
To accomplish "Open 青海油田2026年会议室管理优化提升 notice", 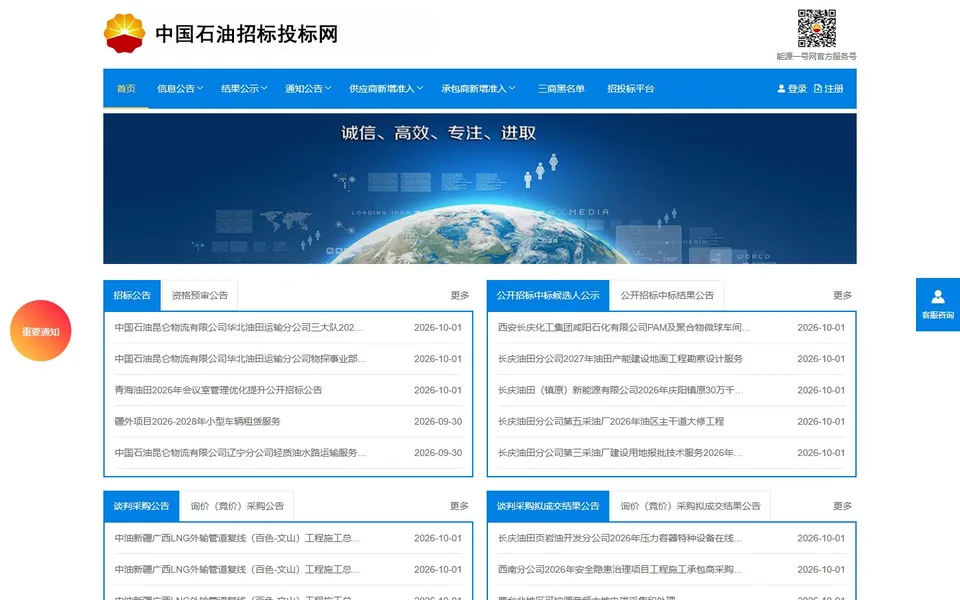I will 218,390.
